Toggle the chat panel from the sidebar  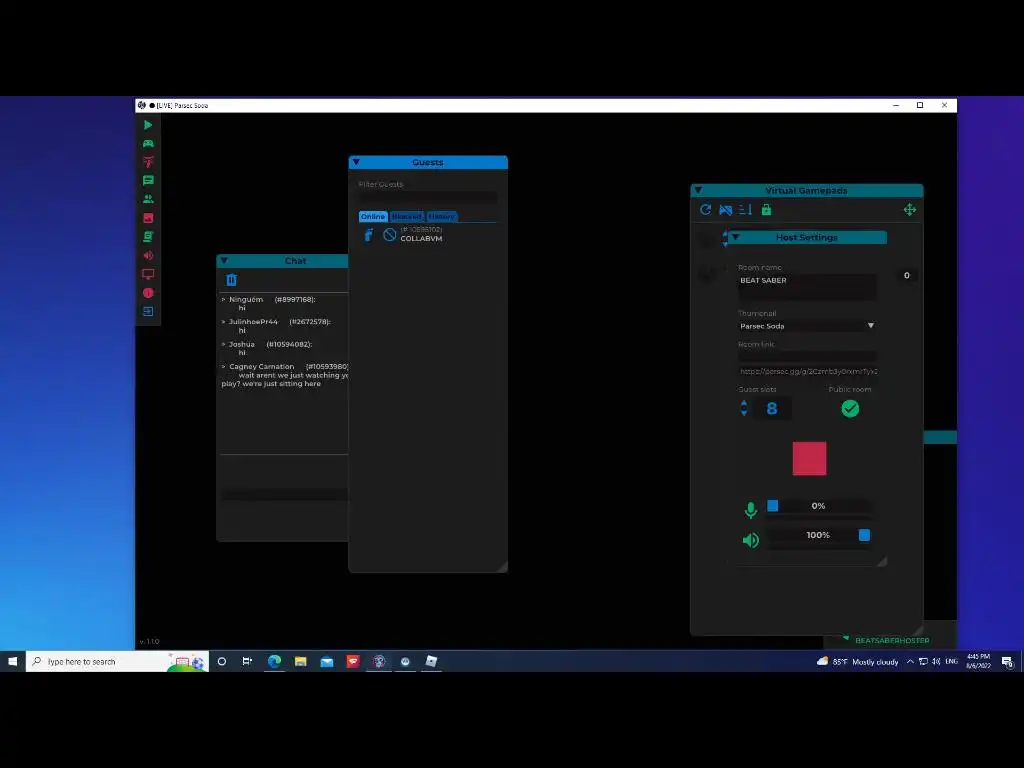[x=148, y=180]
